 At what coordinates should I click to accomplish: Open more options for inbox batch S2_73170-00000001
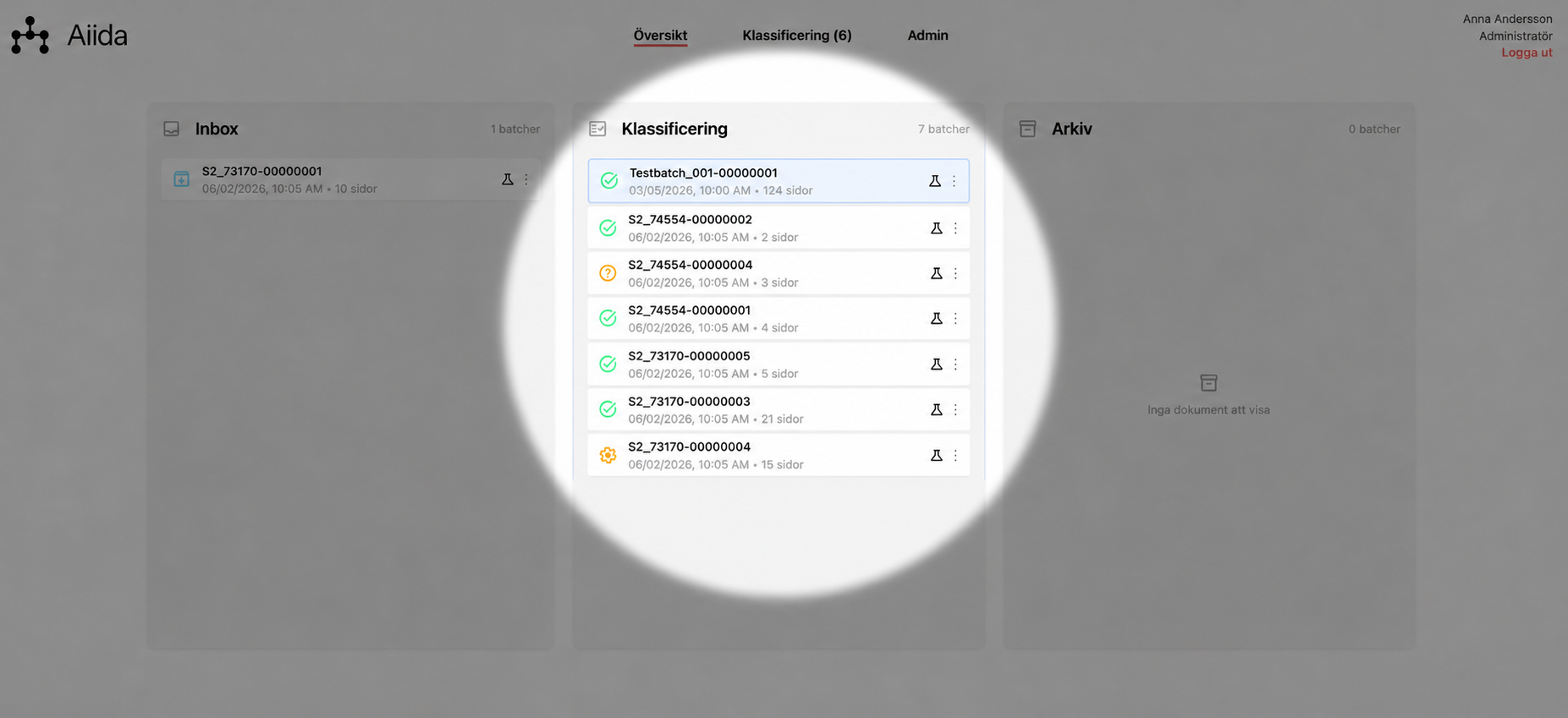click(x=526, y=179)
